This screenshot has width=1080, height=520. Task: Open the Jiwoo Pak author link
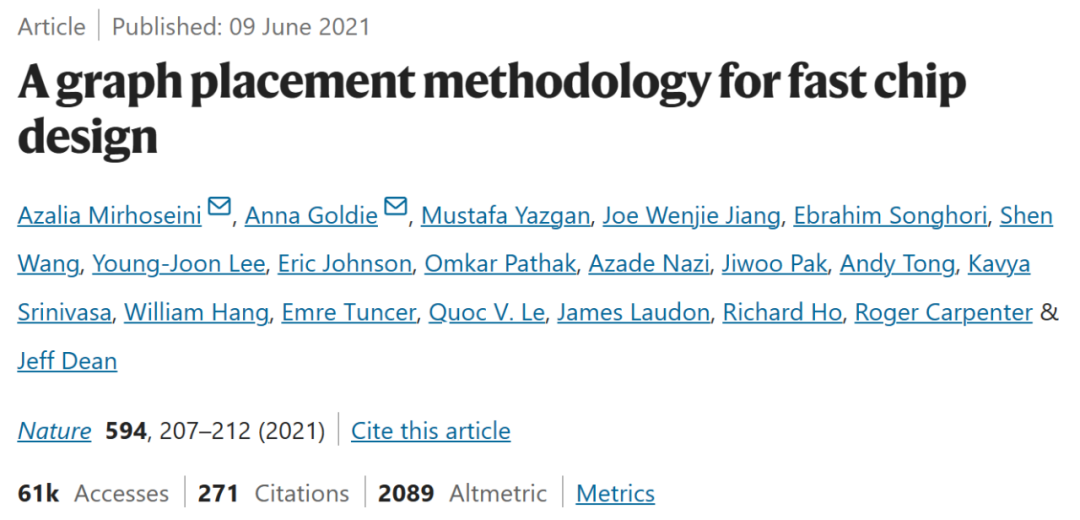point(774,264)
